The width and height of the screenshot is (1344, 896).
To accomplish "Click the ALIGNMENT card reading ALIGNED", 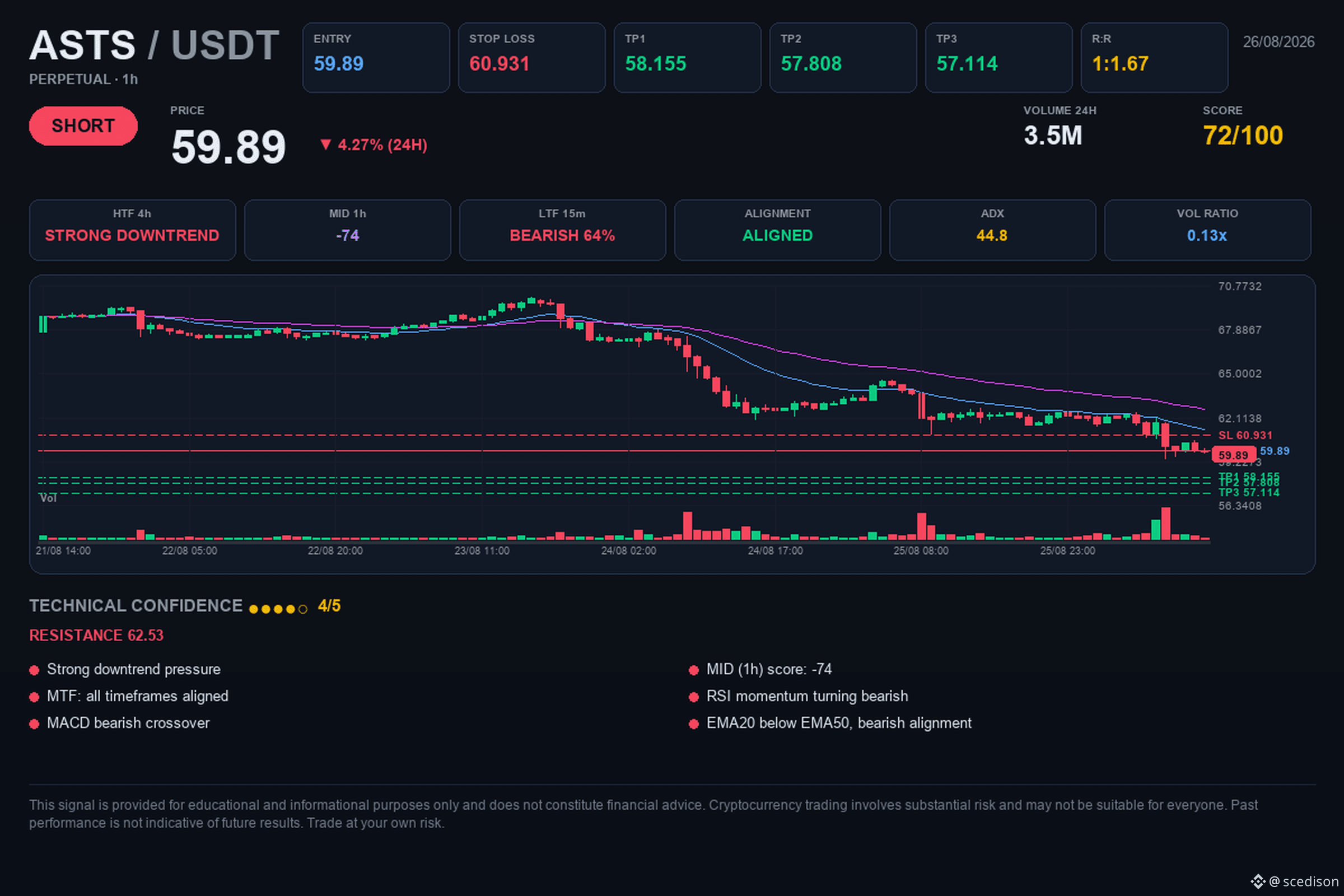I will tap(778, 230).
